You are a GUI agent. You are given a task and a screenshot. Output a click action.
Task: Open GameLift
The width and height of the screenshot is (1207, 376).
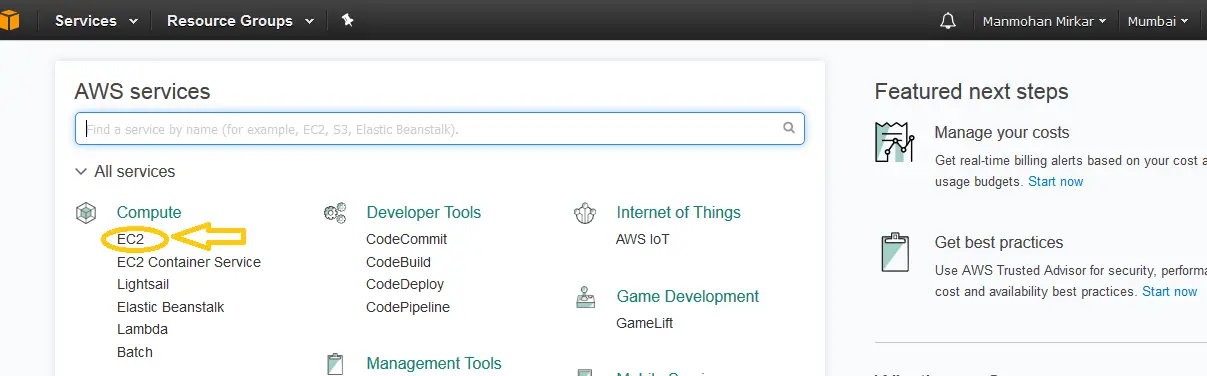click(645, 324)
